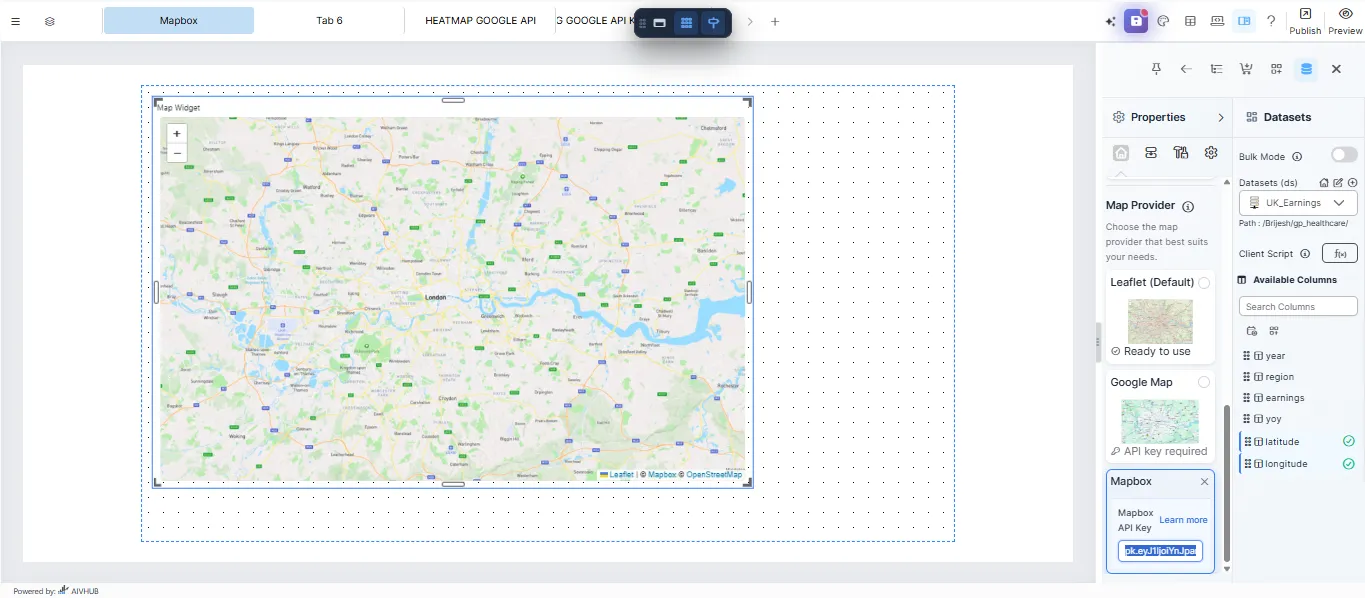Switch to the HEATMAP GOOGLE API tab
This screenshot has width=1365, height=598.
(x=480, y=20)
